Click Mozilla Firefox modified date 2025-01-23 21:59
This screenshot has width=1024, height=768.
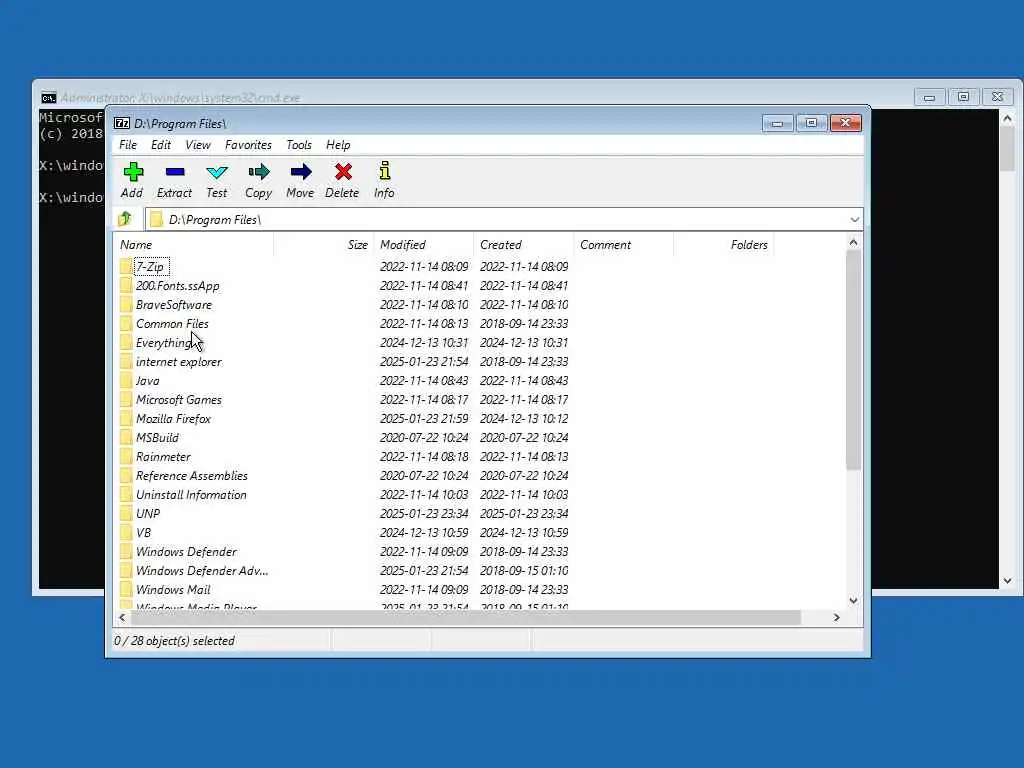pos(424,418)
